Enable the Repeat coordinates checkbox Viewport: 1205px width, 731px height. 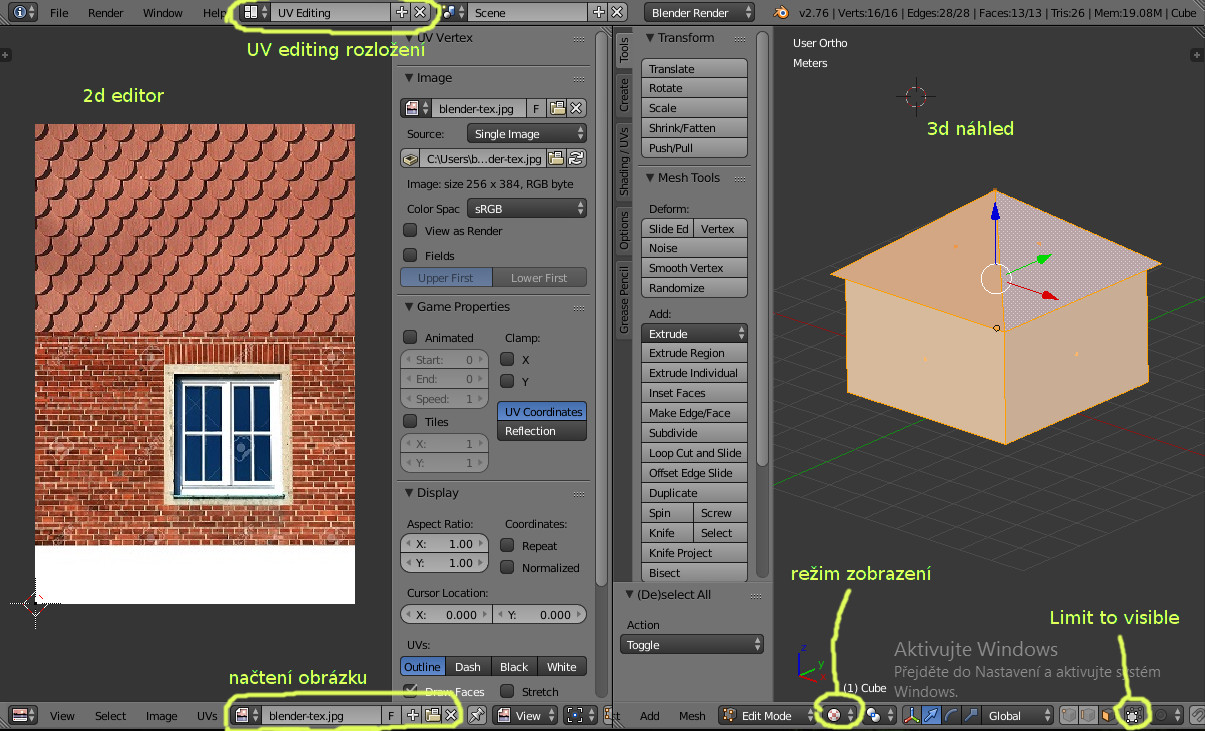click(507, 546)
